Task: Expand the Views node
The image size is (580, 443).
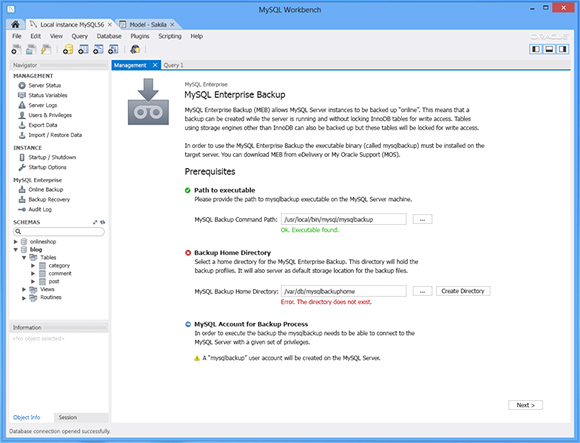Action: click(24, 290)
